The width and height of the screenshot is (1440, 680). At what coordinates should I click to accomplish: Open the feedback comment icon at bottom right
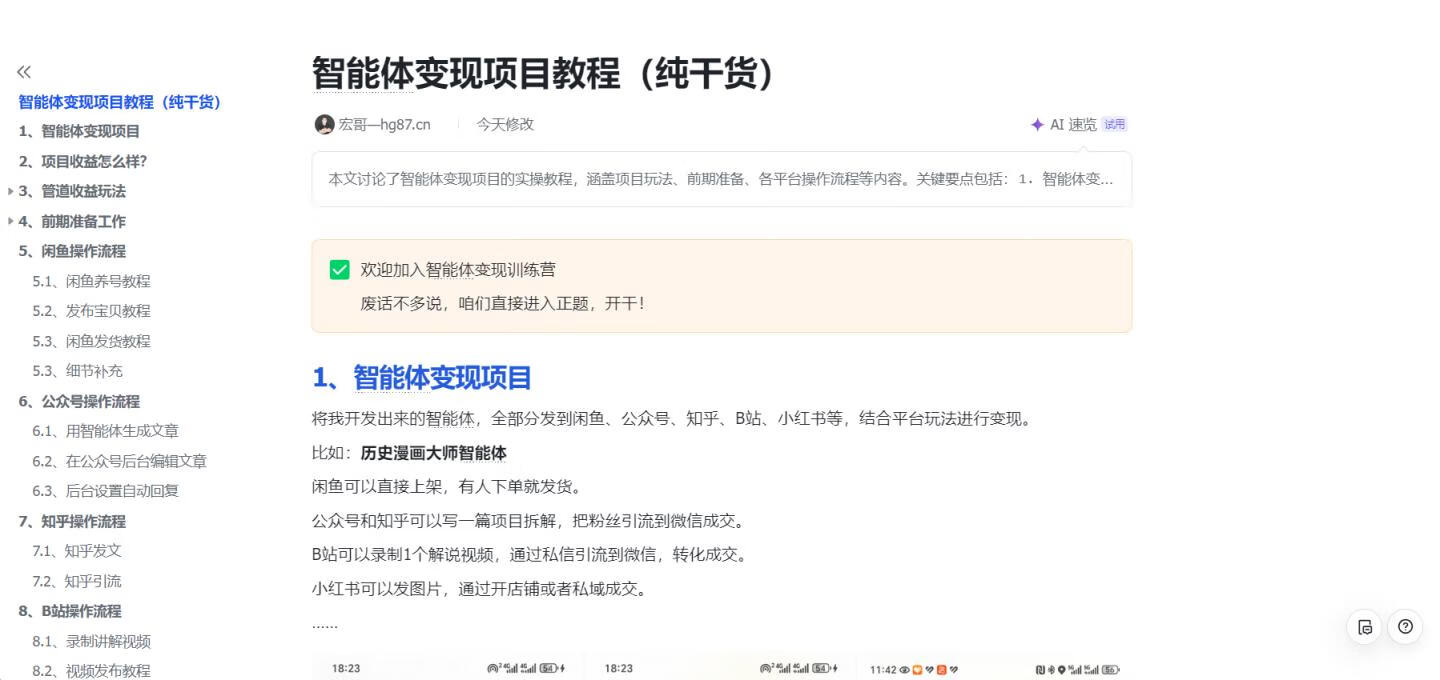1366,626
